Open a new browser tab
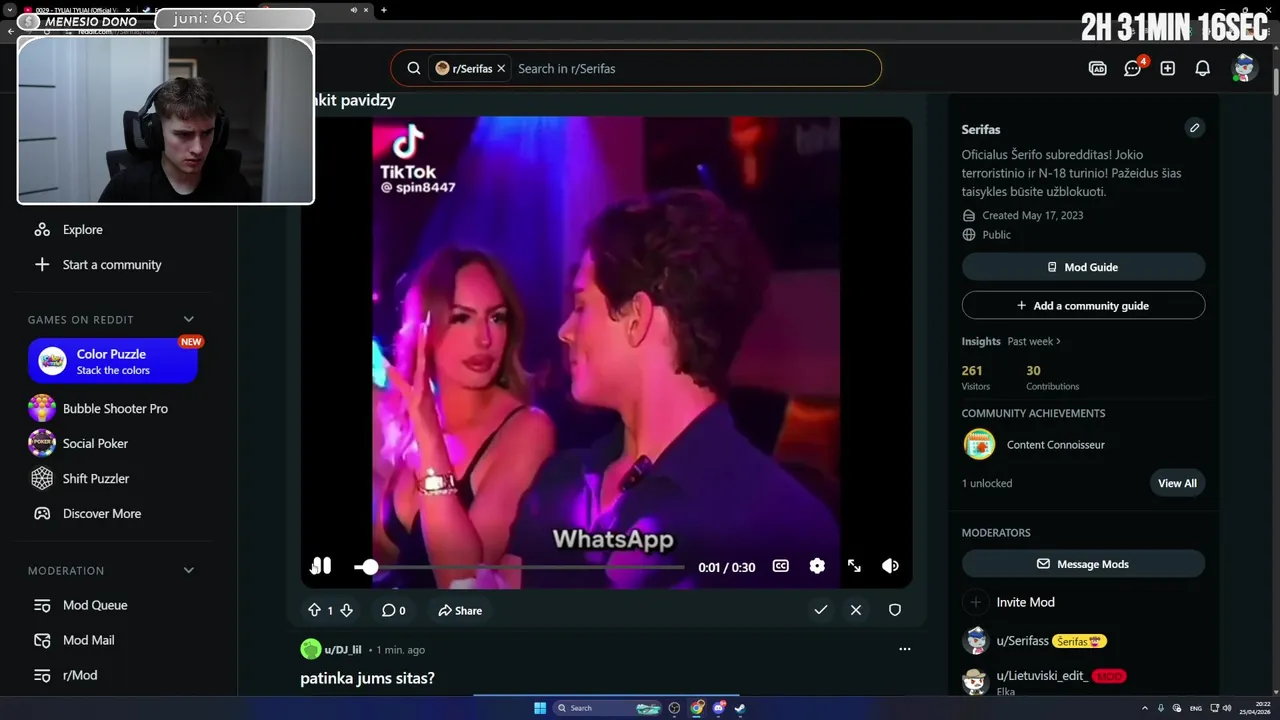 point(384,10)
